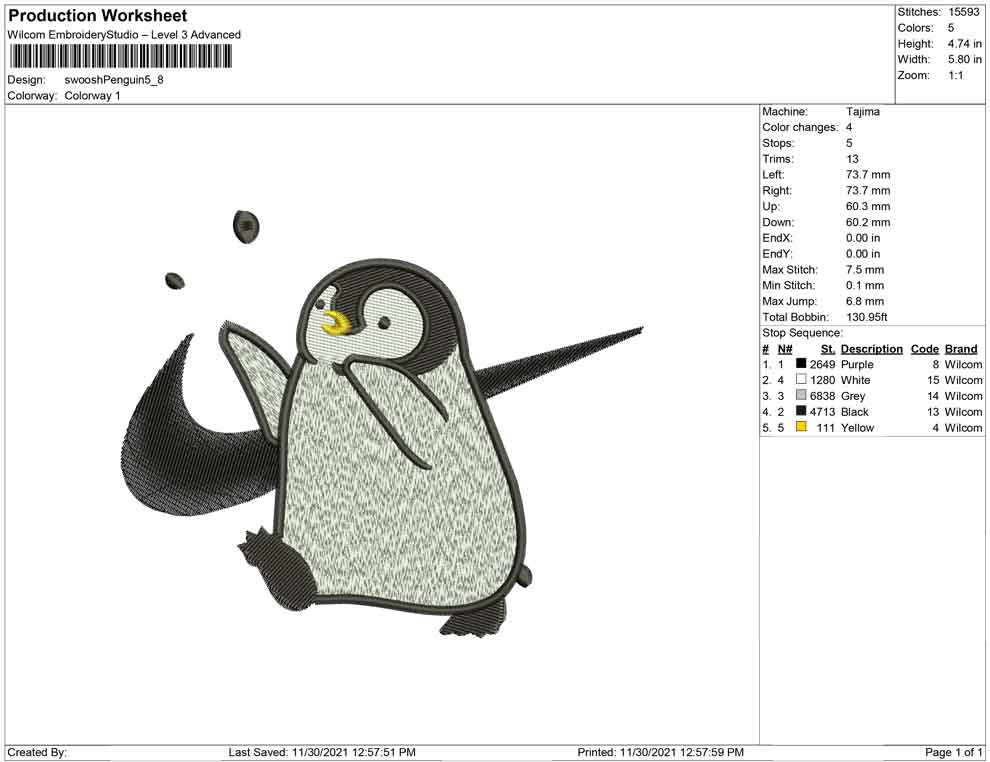990x762 pixels.
Task: Click the Yellow color swatch in stop sequence
Action: pos(801,427)
